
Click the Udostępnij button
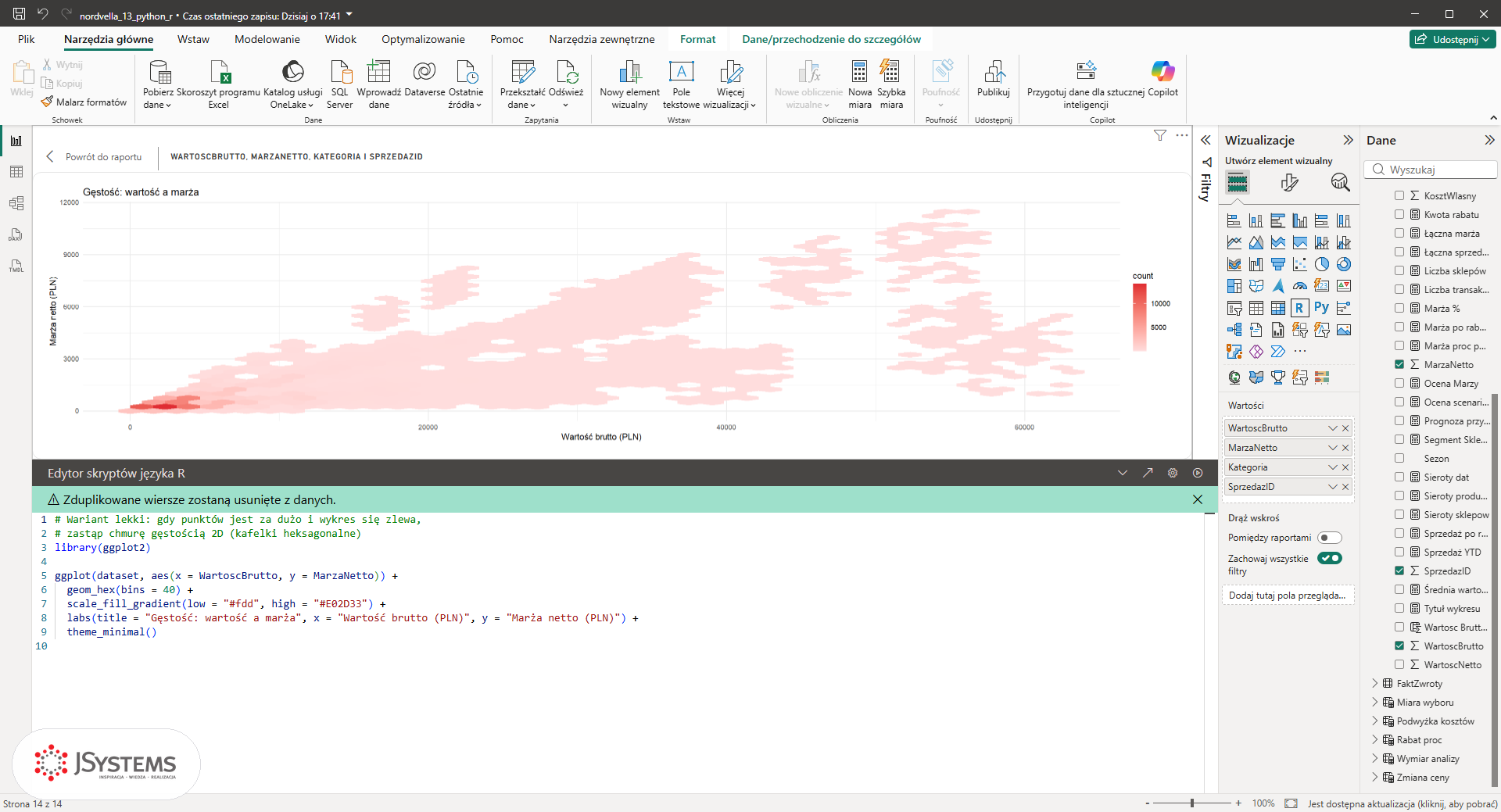click(1453, 39)
